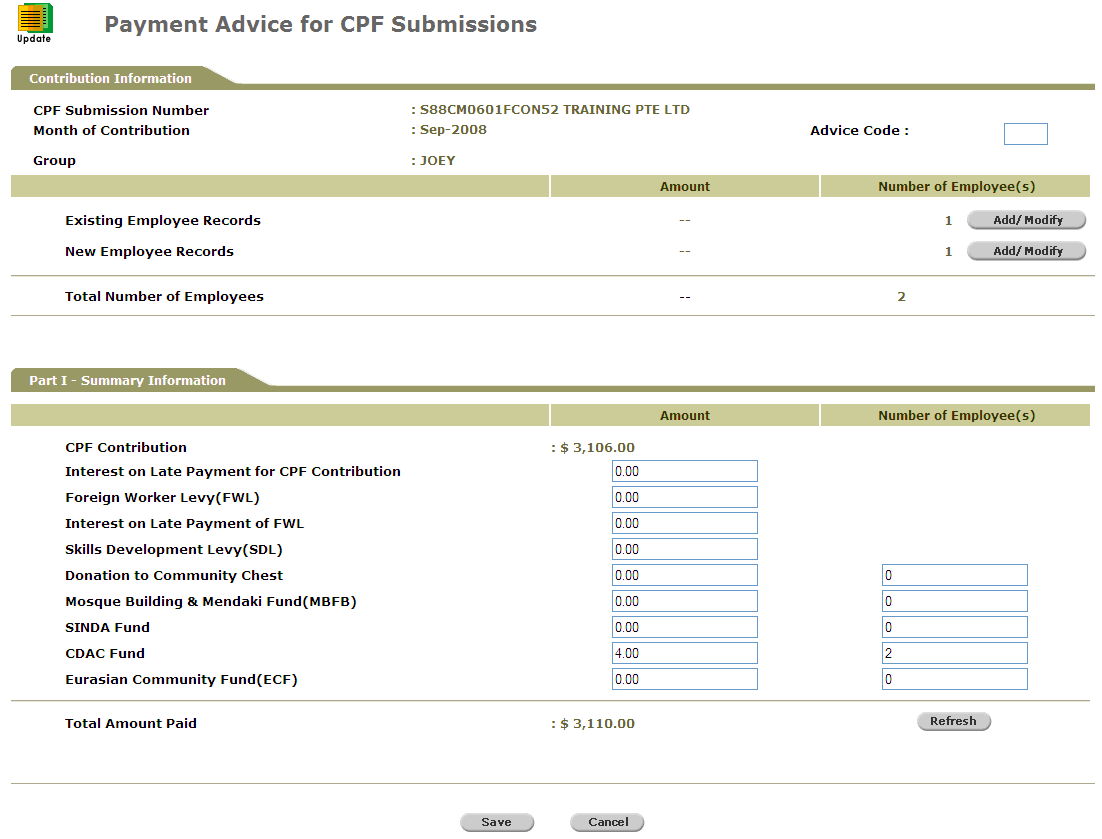The height and width of the screenshot is (839, 1102).
Task: Edit Donation to Community Chest amount field
Action: (685, 575)
